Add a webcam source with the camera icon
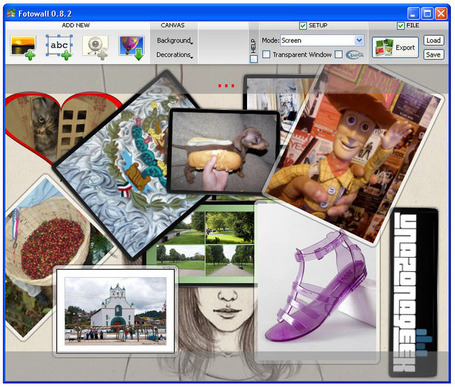 click(x=96, y=48)
